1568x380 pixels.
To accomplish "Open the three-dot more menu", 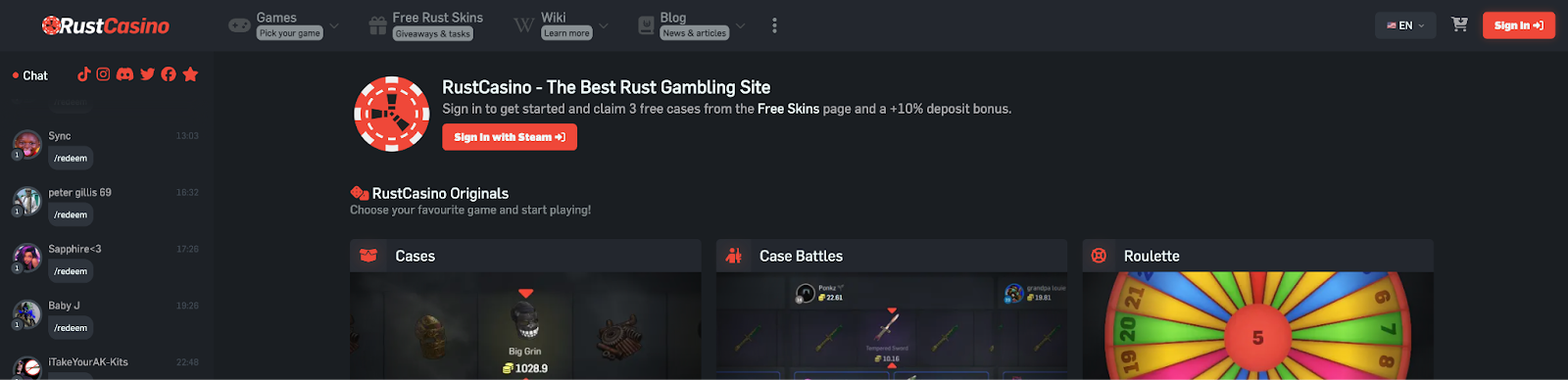I will (774, 25).
